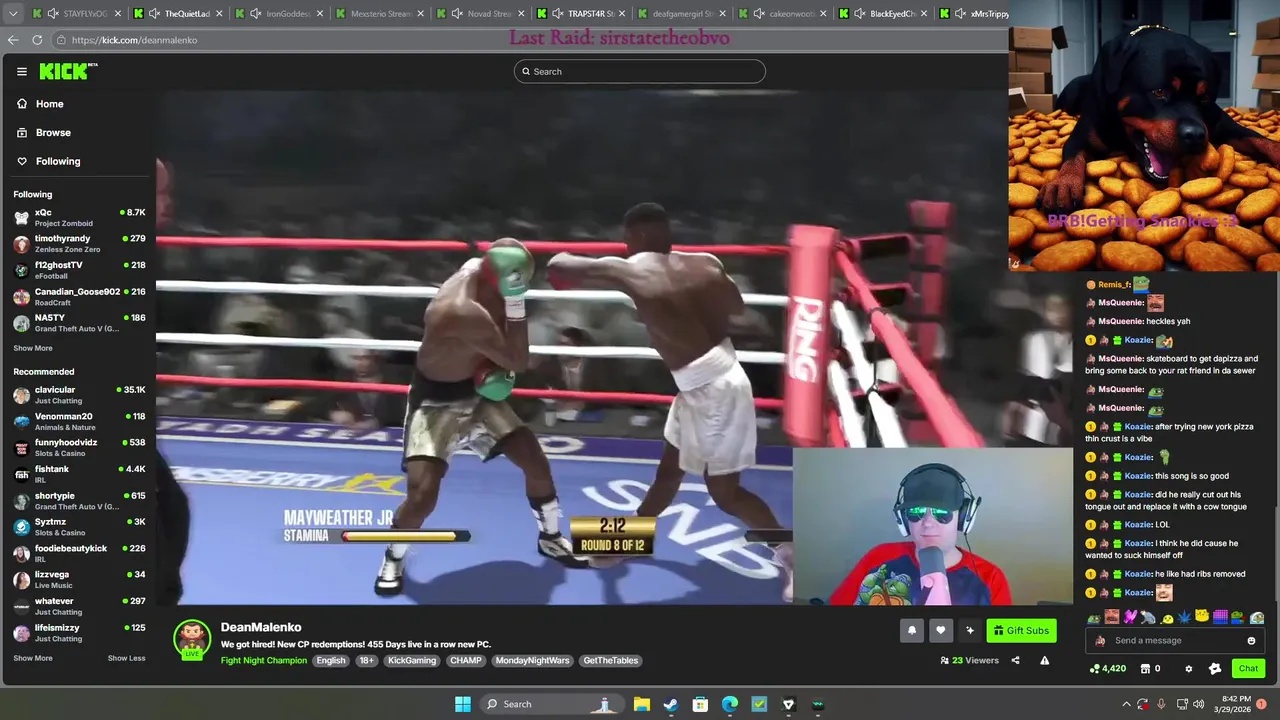Image resolution: width=1280 pixels, height=720 pixels.
Task: Switch to BlackEyedCh browser tab
Action: tap(884, 13)
